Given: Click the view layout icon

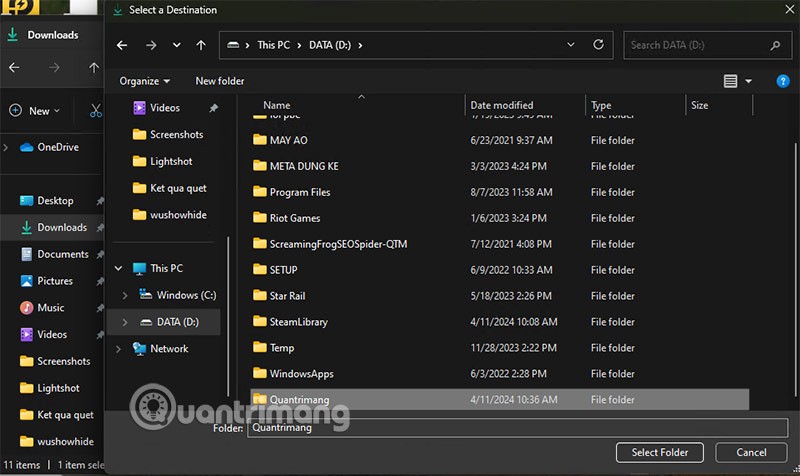Looking at the screenshot, I should [730, 81].
